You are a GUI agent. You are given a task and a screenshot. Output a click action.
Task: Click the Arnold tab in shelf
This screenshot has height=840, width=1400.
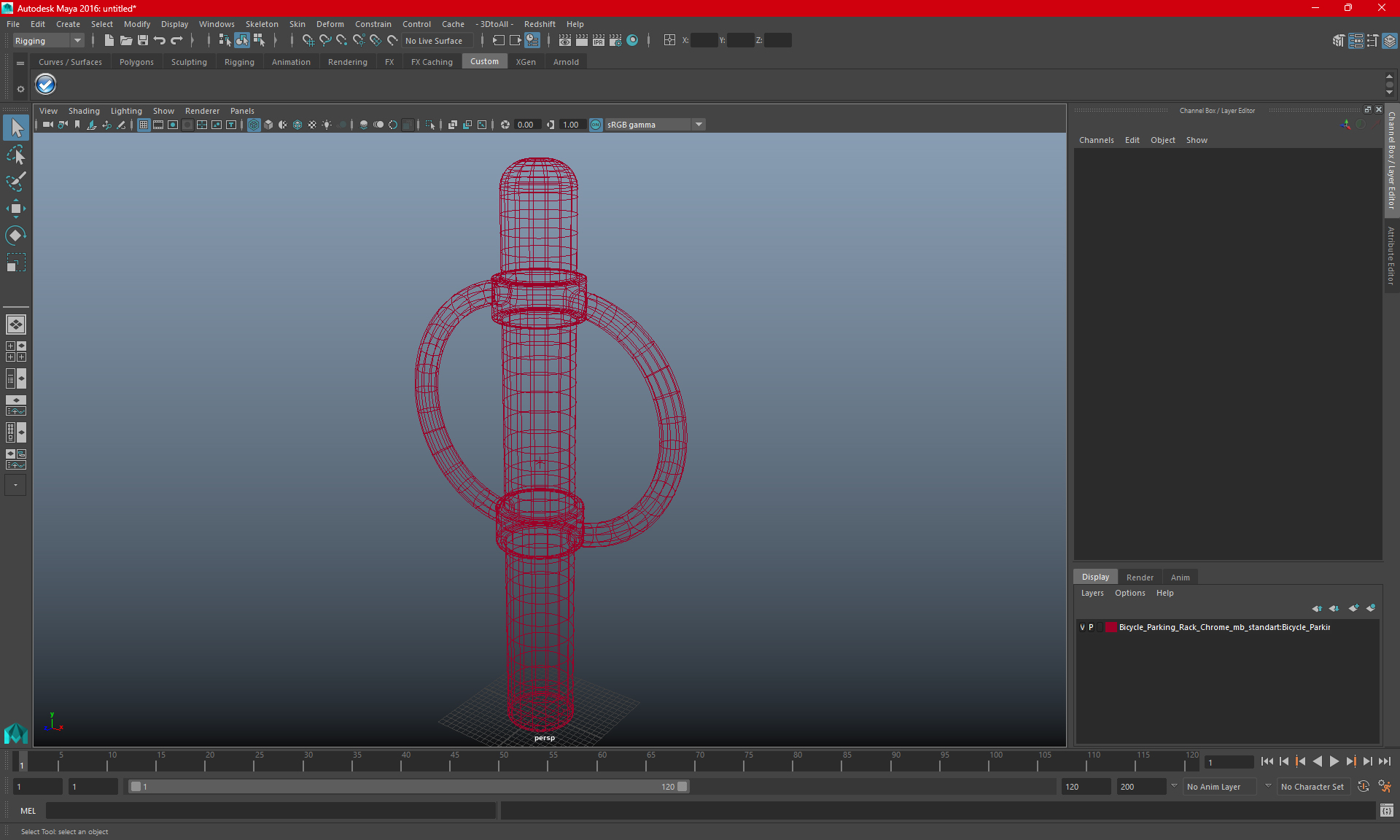[566, 61]
